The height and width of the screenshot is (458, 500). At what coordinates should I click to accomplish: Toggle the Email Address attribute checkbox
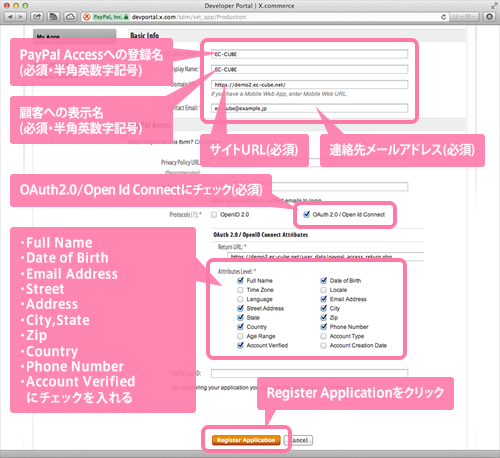[x=323, y=299]
